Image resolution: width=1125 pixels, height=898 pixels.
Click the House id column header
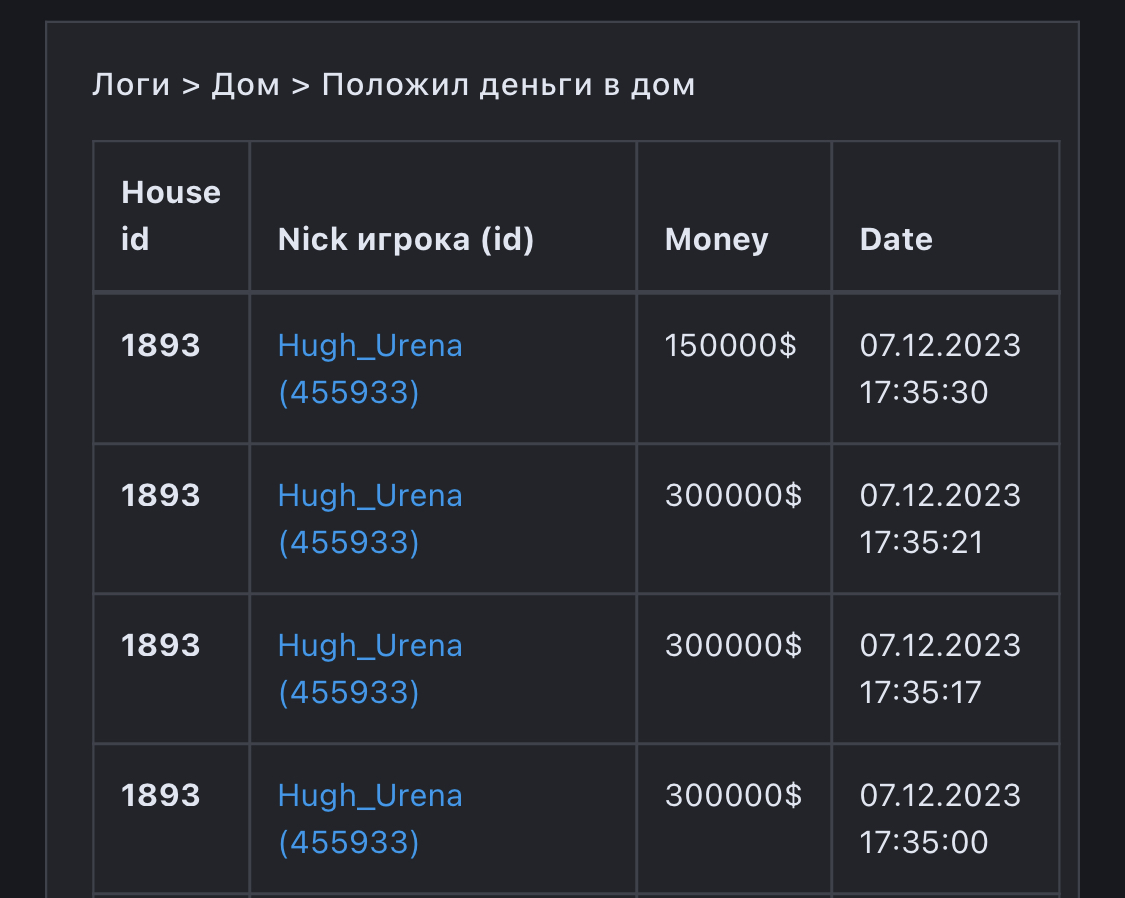coord(170,216)
